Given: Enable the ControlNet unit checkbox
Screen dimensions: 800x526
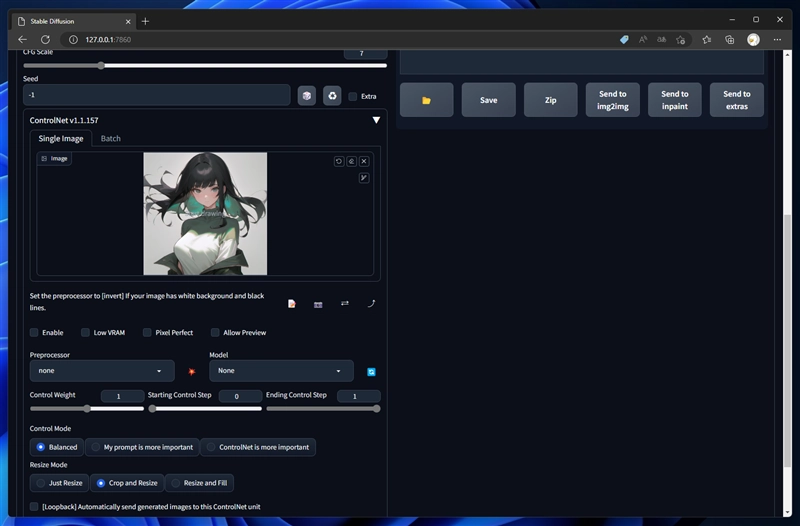Looking at the screenshot, I should [x=35, y=332].
